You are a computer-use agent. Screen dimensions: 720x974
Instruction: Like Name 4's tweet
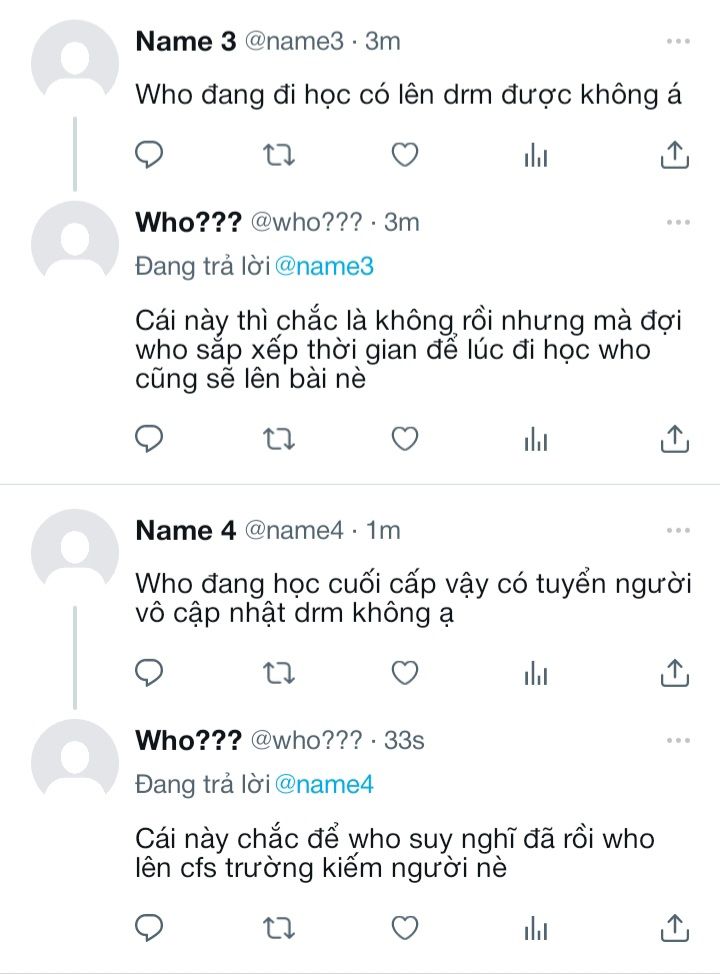(404, 674)
